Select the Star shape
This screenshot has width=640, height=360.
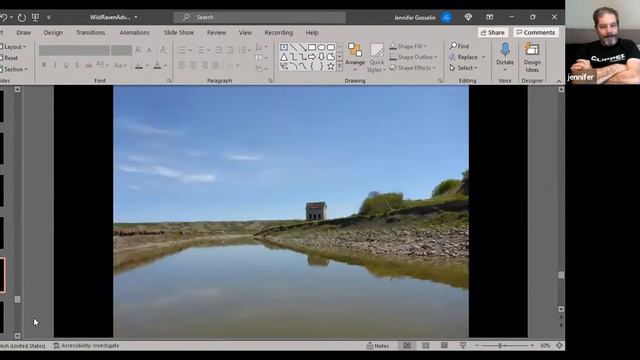[x=331, y=66]
